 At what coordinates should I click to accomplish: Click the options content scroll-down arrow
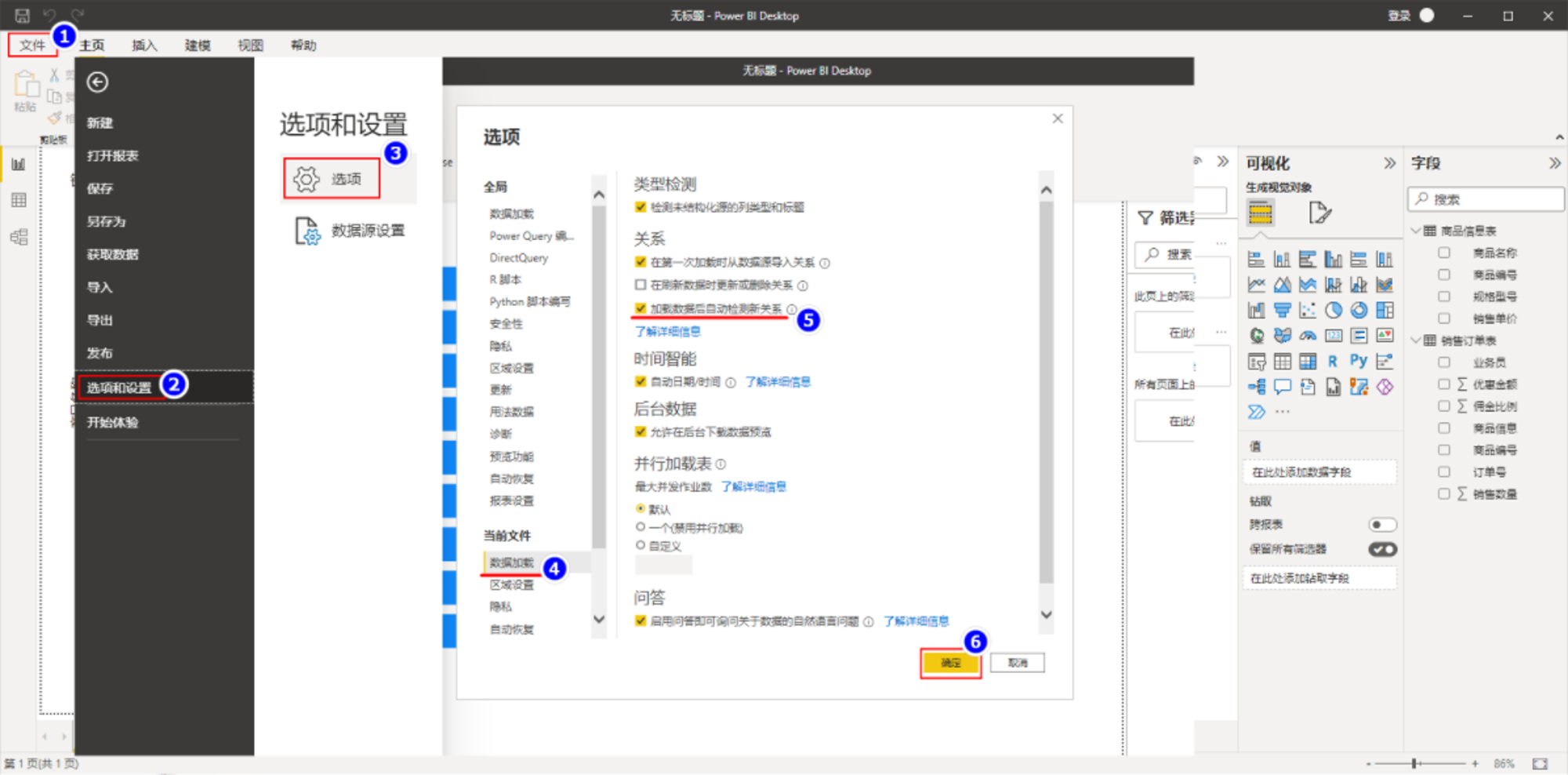1046,615
